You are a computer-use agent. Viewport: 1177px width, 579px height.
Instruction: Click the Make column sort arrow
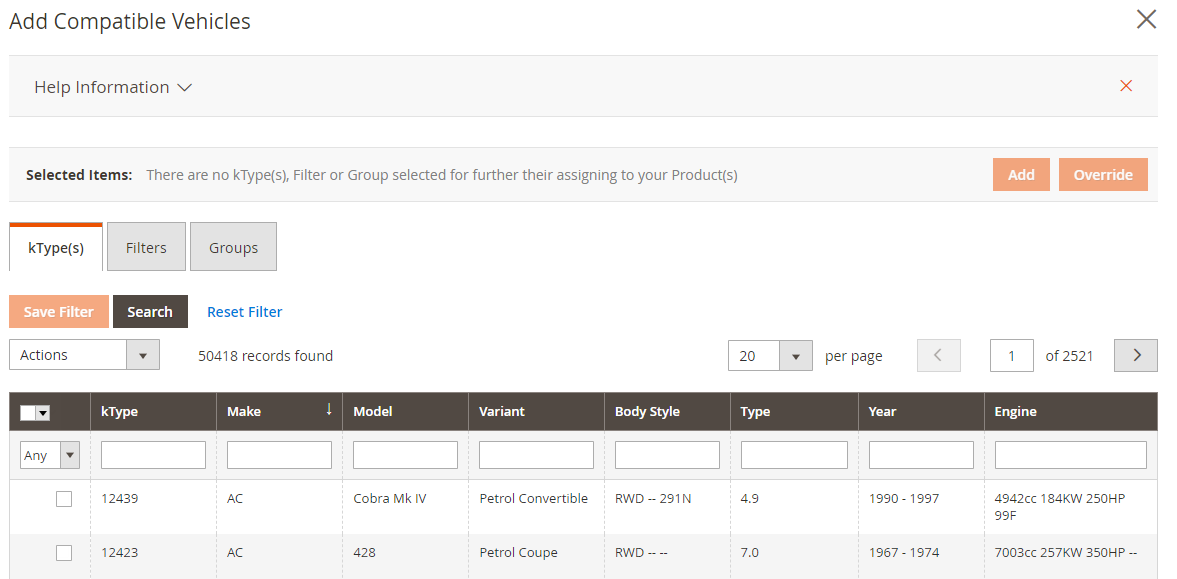[328, 410]
